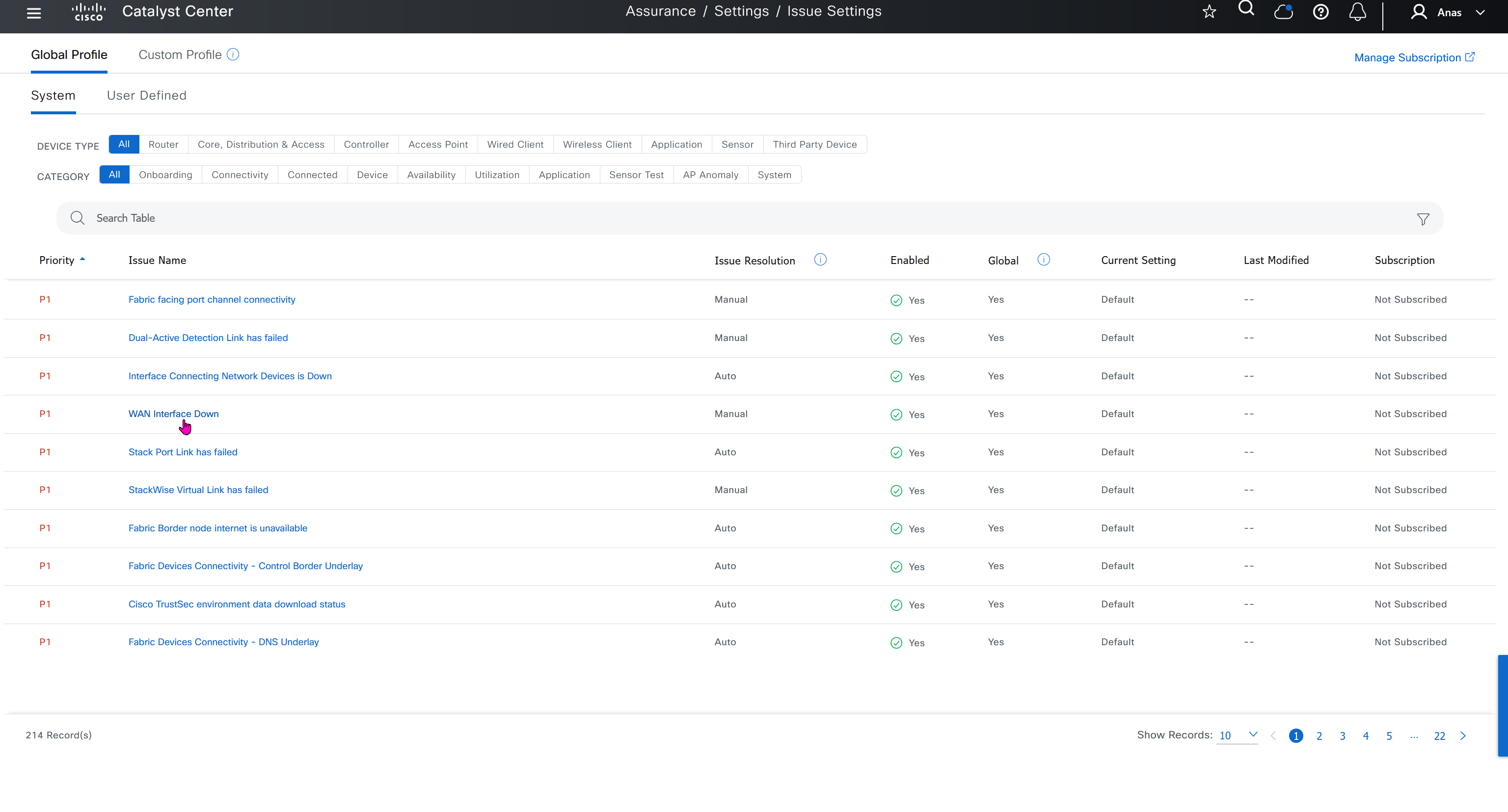Click the cloud status icon

tap(1283, 12)
